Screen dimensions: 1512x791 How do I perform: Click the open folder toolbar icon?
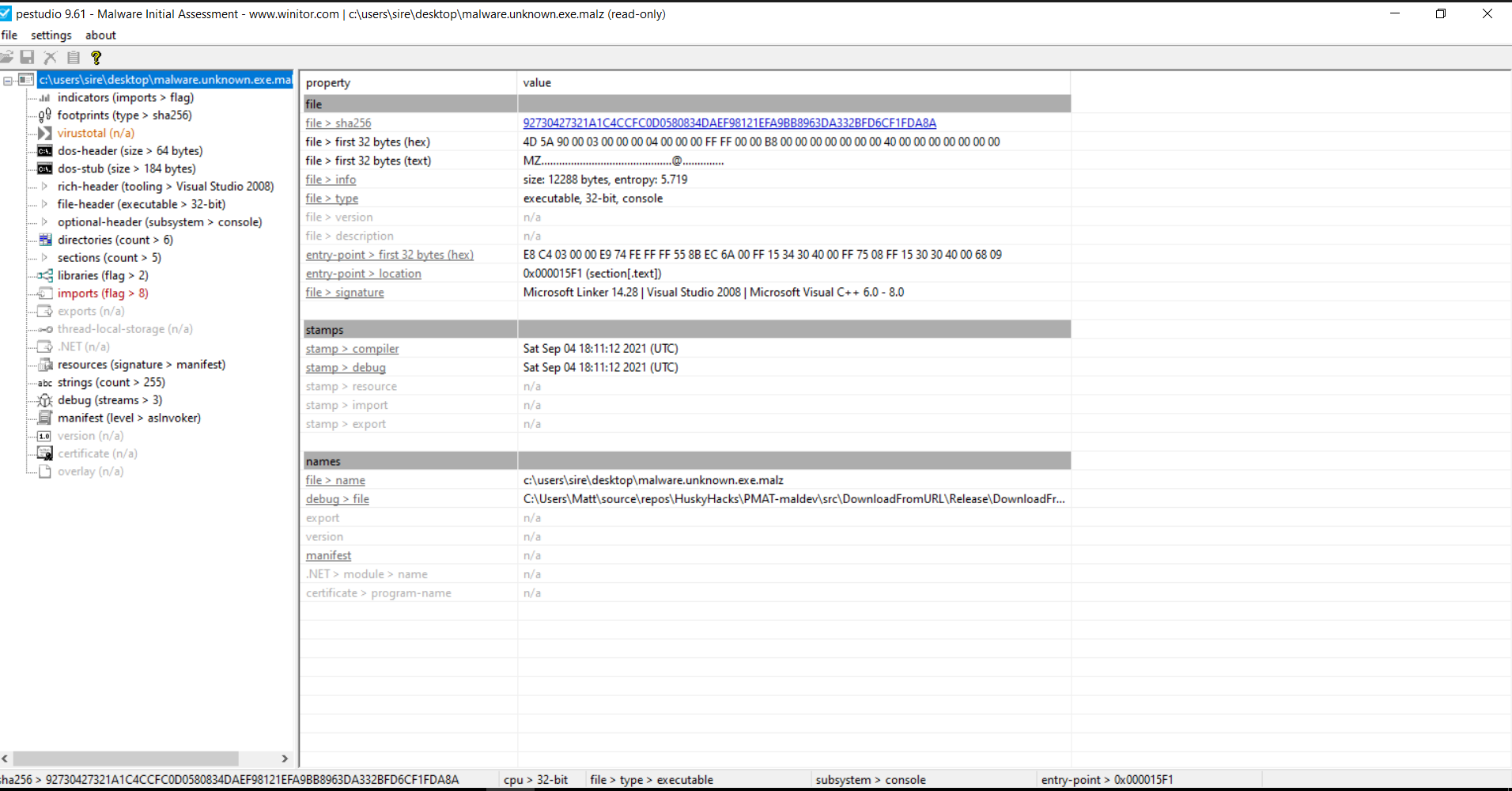tap(6, 57)
